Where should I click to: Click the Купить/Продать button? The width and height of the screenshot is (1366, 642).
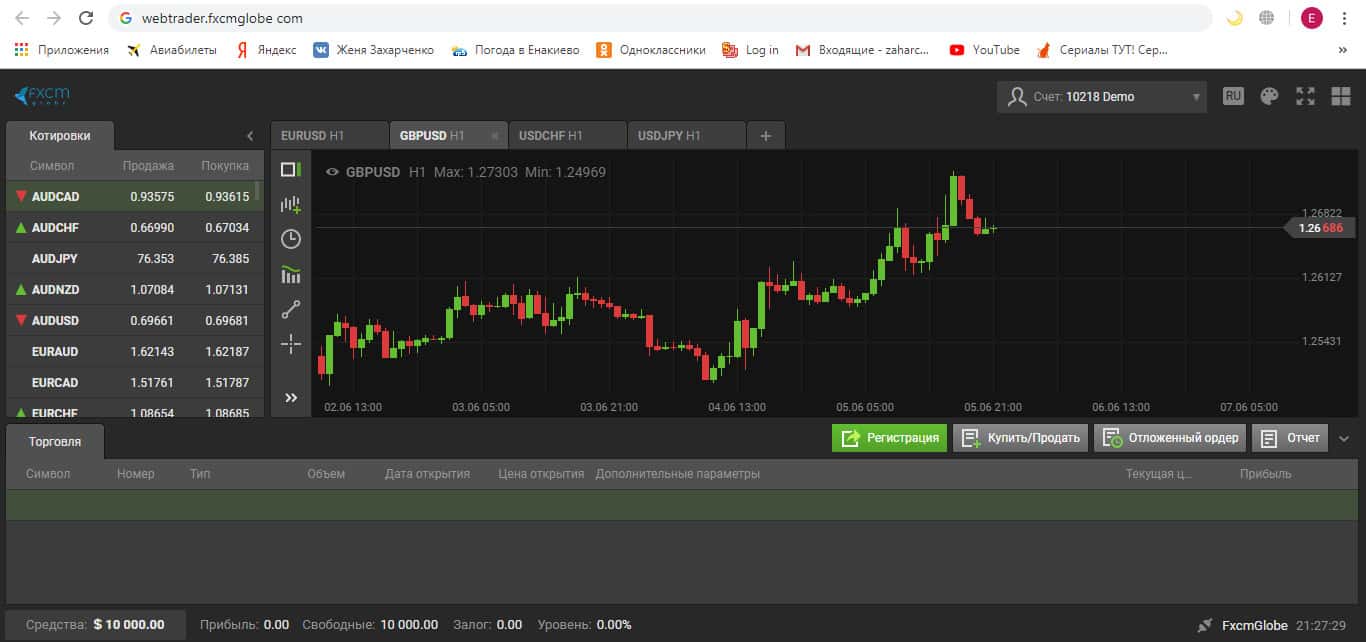point(1019,438)
